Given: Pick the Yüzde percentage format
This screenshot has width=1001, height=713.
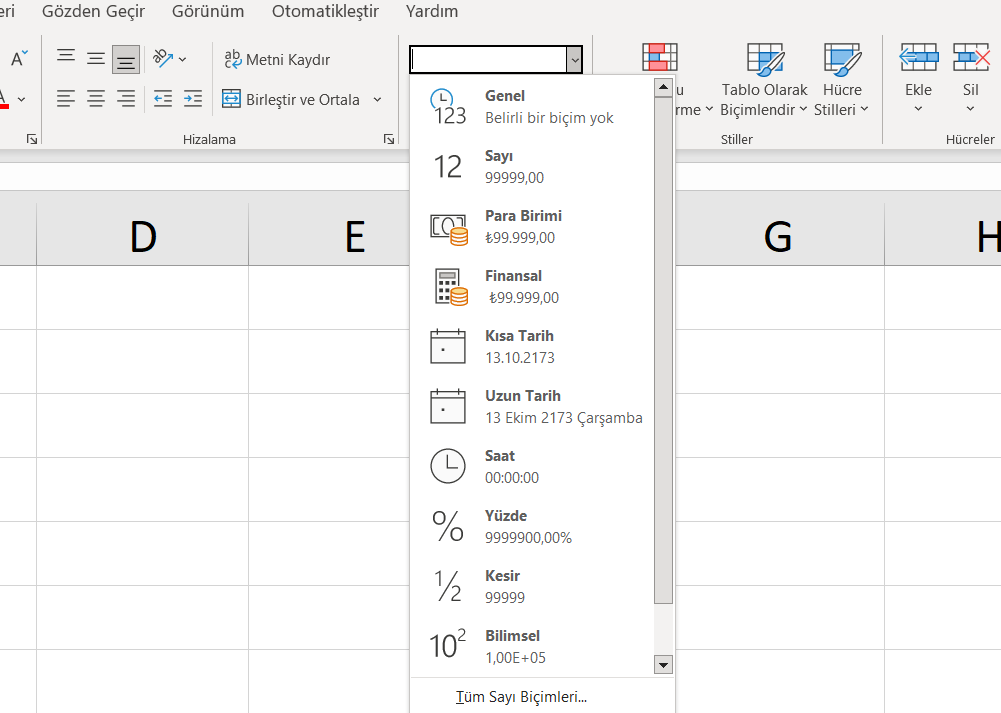Looking at the screenshot, I should point(532,527).
